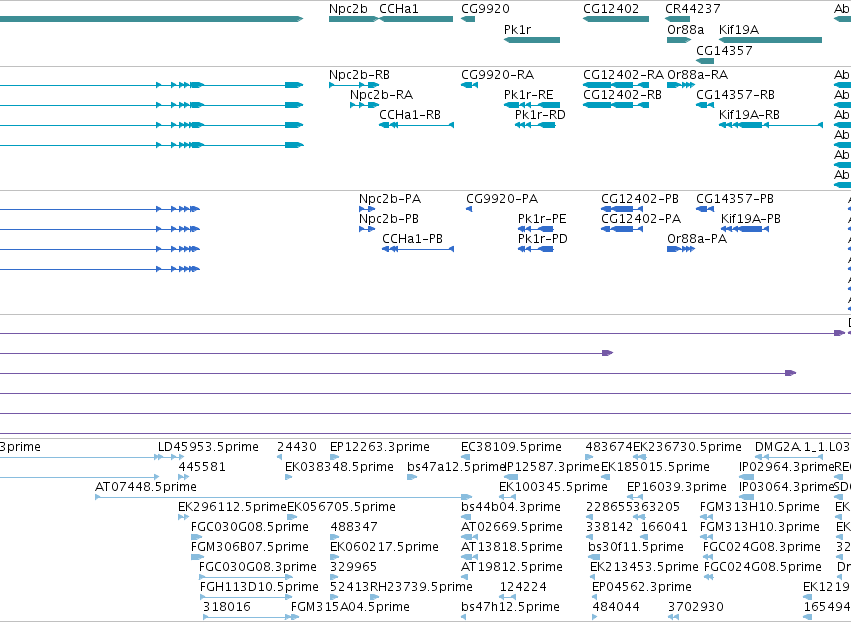Select EST AT02669.5prime
Screen dimensions: 851x622
511,528
